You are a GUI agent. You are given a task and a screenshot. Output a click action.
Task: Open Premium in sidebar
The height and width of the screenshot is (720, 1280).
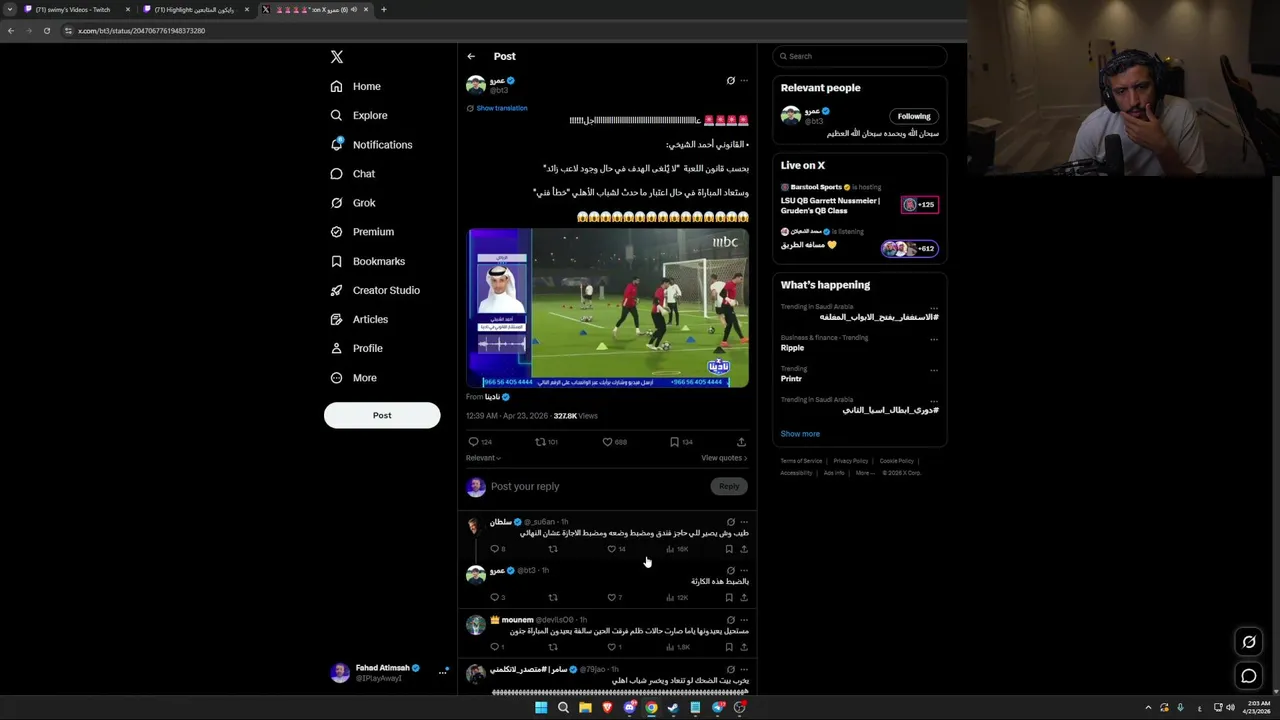click(361, 232)
